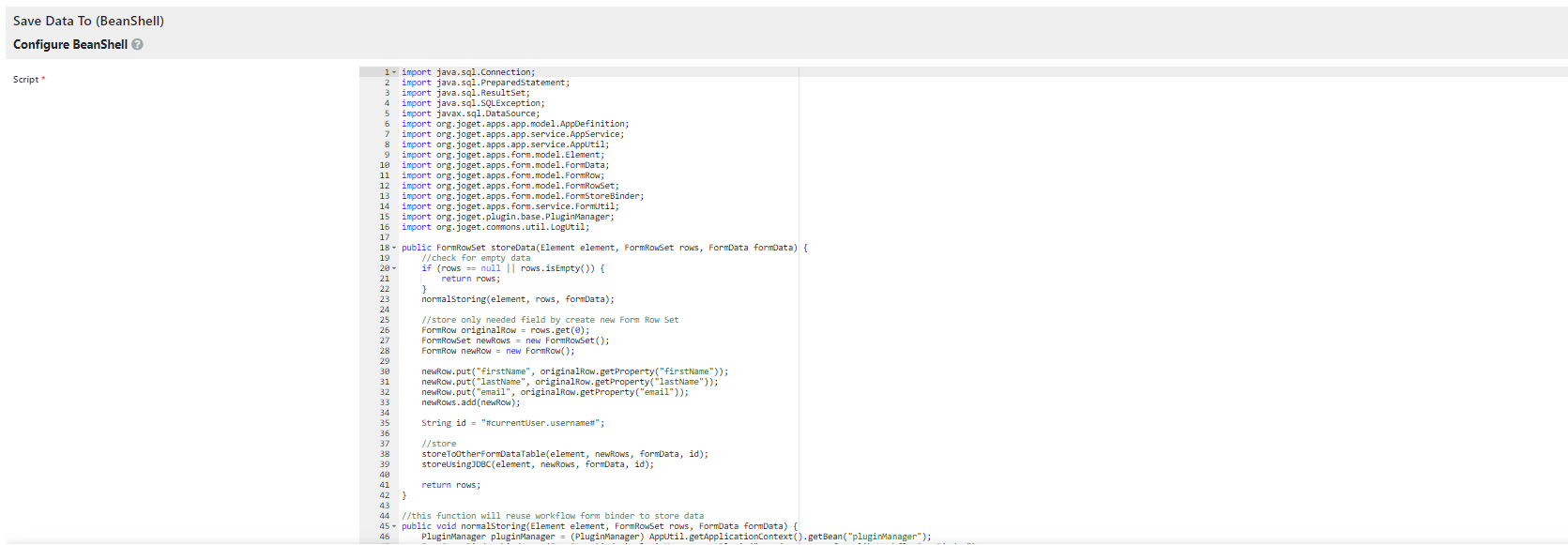This screenshot has width=1568, height=545.
Task: Click the storeToOtherFormDataTable call line
Action: [x=564, y=454]
